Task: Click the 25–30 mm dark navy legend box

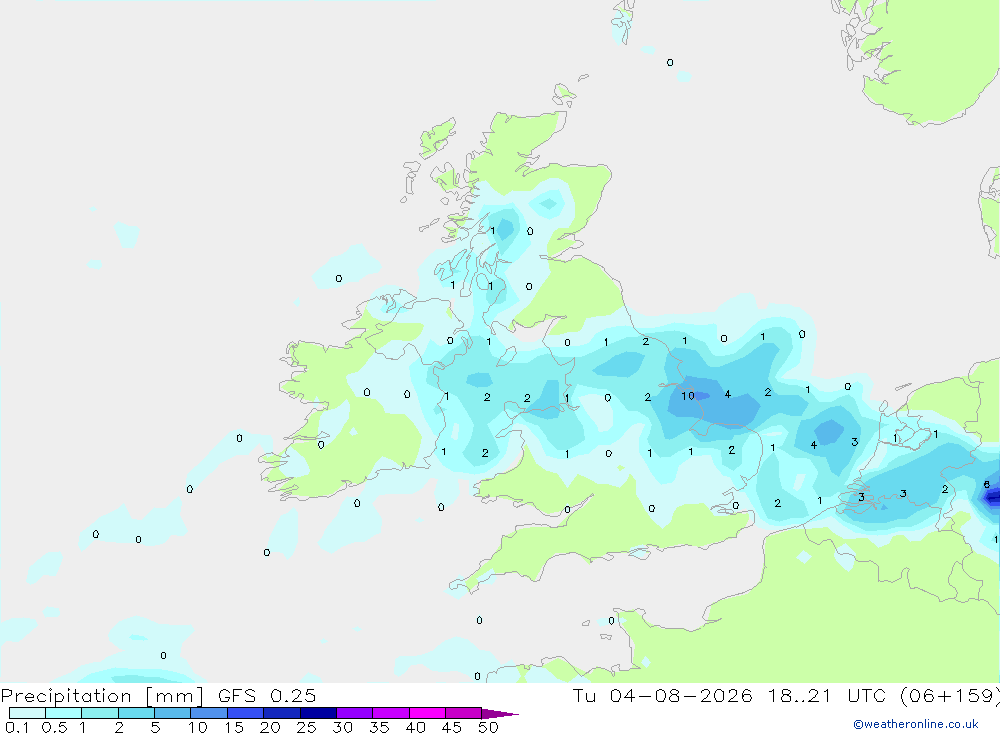Action: pyautogui.click(x=318, y=713)
